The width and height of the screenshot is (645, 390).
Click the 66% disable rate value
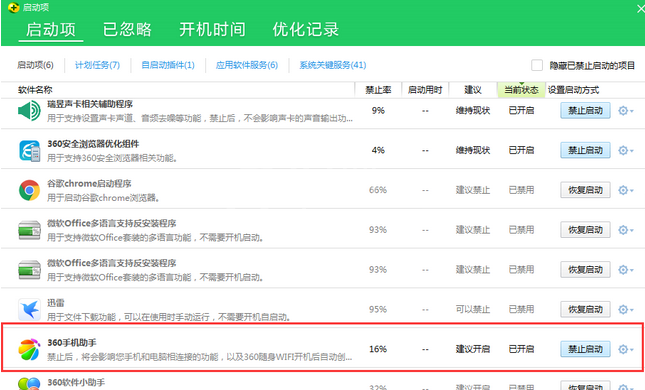(x=378, y=190)
